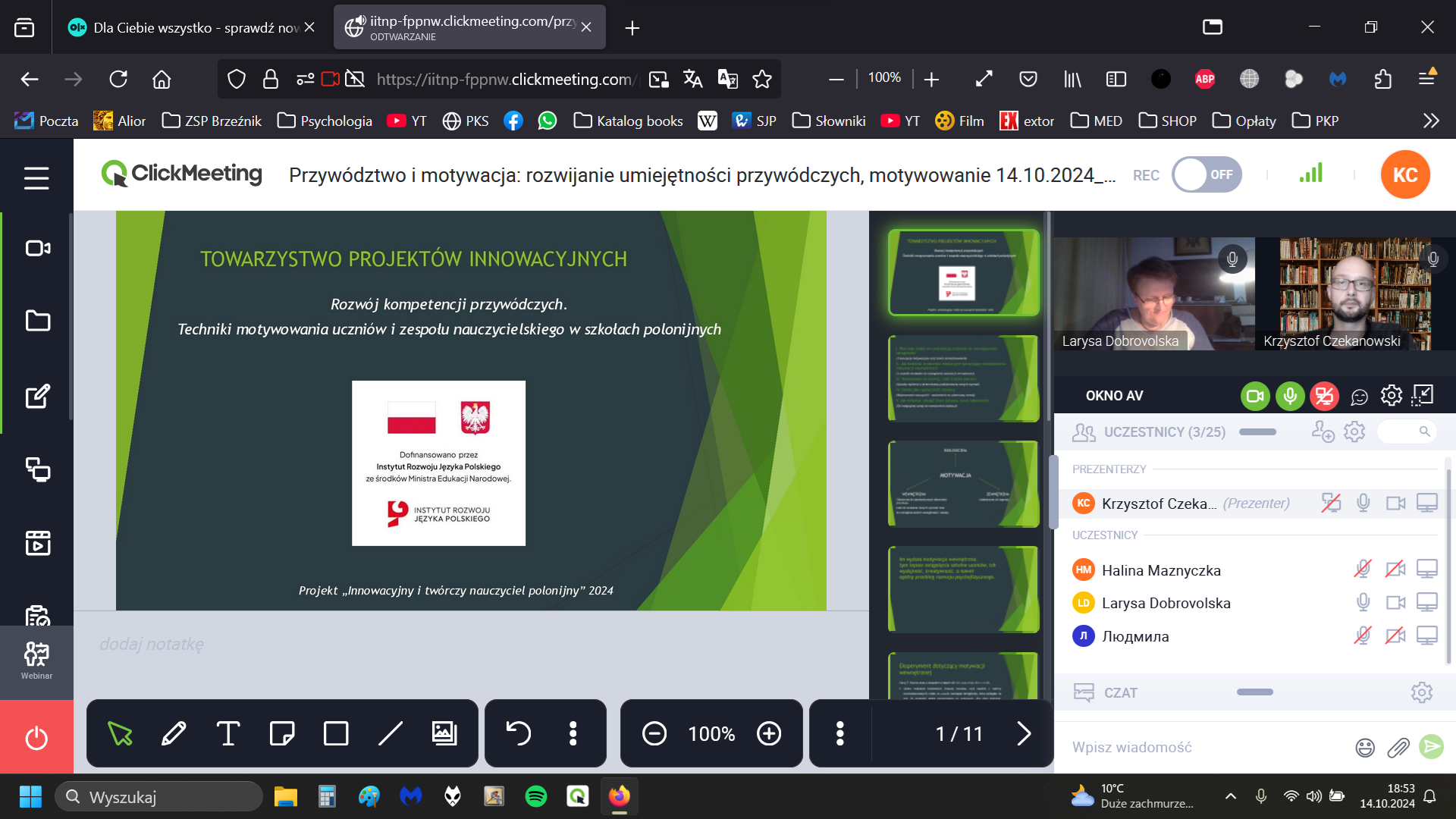
Task: Open the screen sharing sidebar icon
Action: pyautogui.click(x=38, y=469)
